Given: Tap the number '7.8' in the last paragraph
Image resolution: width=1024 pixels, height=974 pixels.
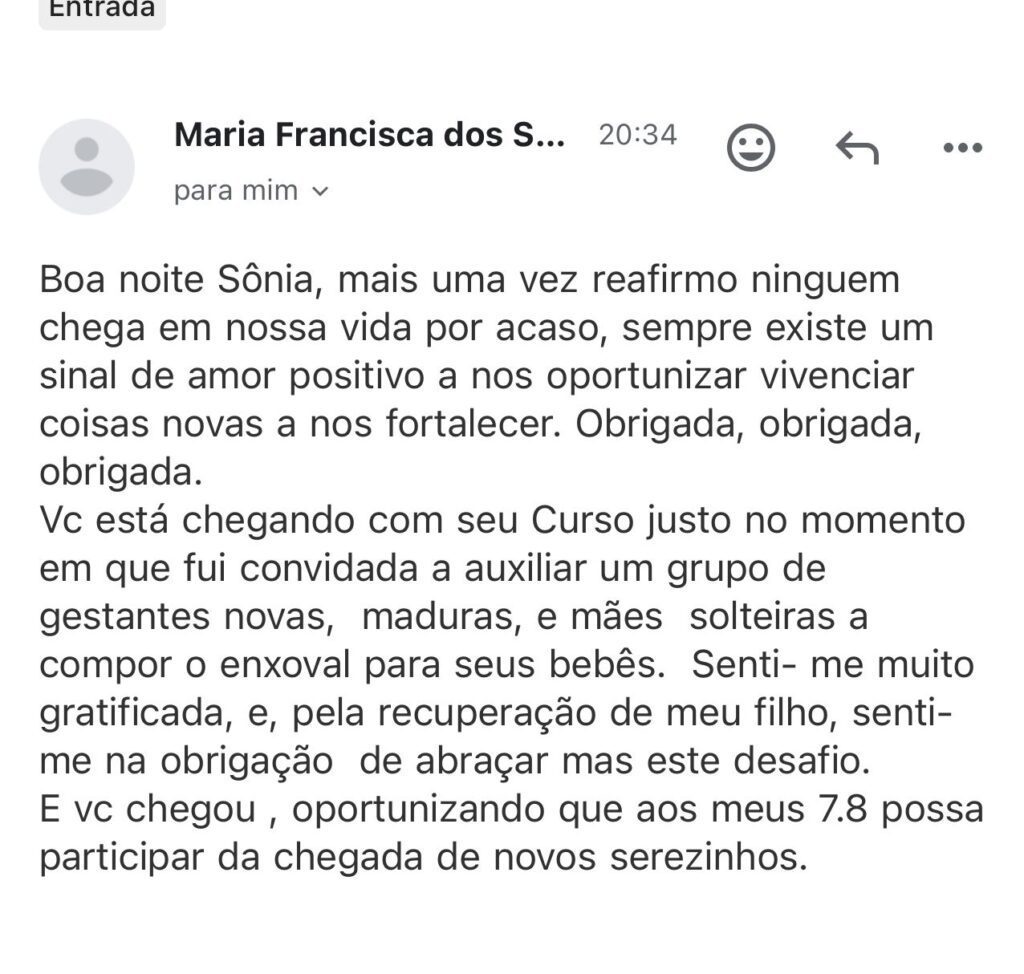Looking at the screenshot, I should [842, 809].
